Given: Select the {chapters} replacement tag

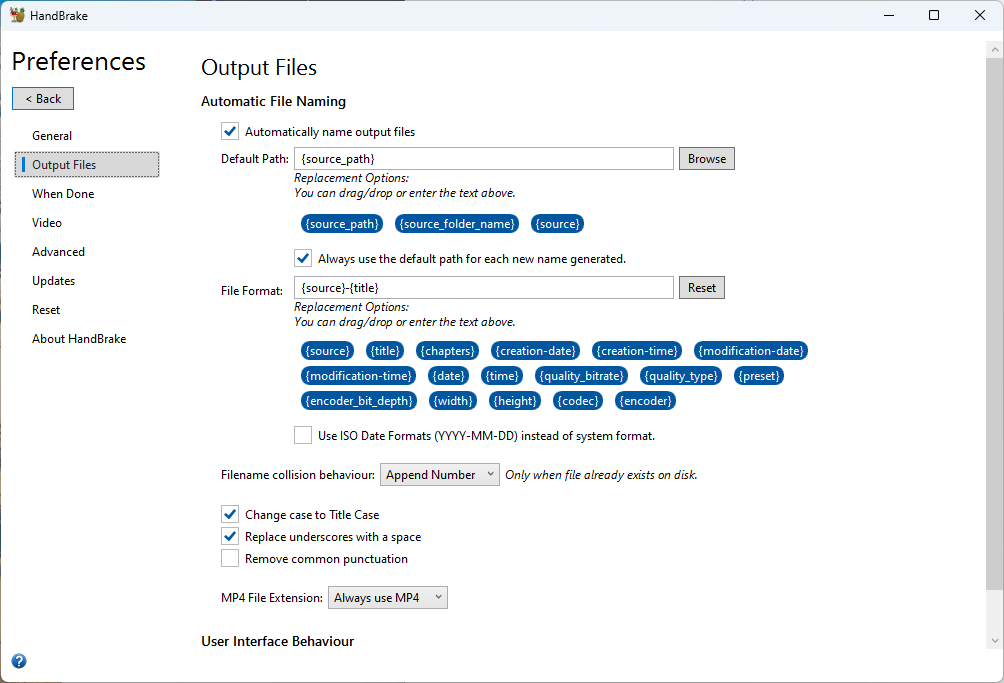Looking at the screenshot, I should tap(447, 351).
